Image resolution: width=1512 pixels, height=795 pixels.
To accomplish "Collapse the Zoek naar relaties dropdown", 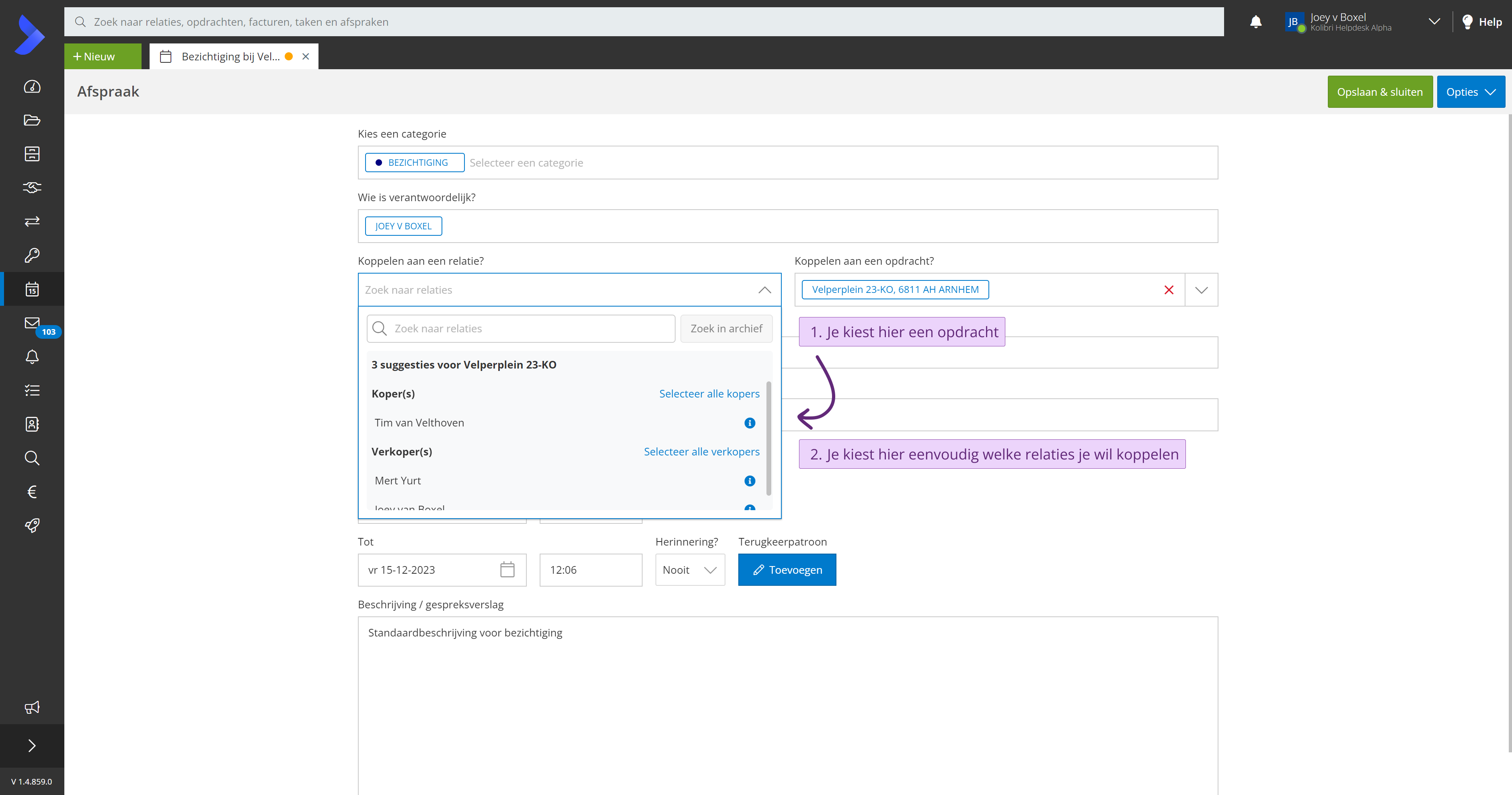I will [764, 290].
